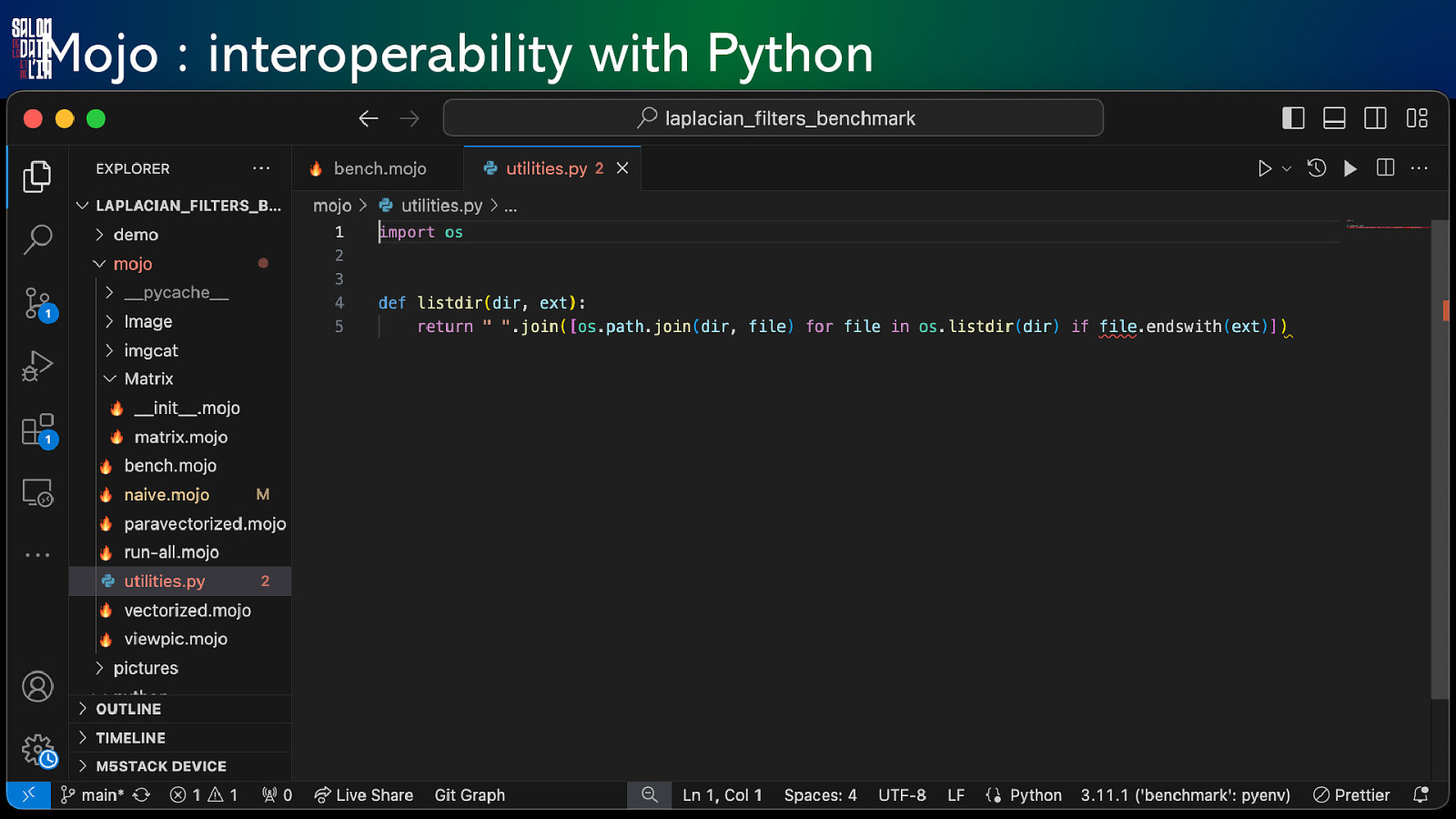Open bench.mojo in the Explorer tree

180,466
